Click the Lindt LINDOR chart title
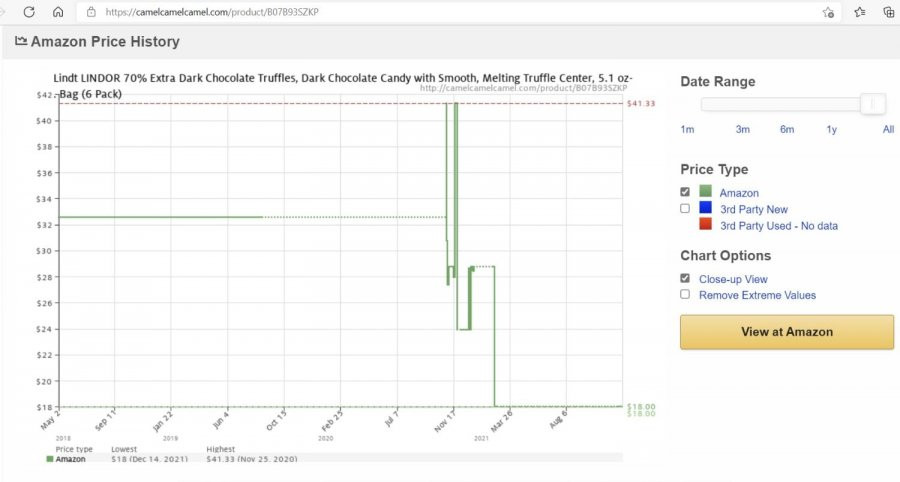This screenshot has width=900, height=482. point(343,85)
